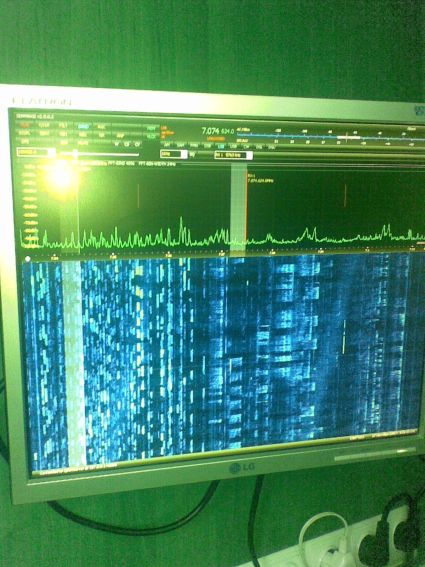The height and width of the screenshot is (567, 425).
Task: Toggle the upper green receiver button
Action: (151, 128)
